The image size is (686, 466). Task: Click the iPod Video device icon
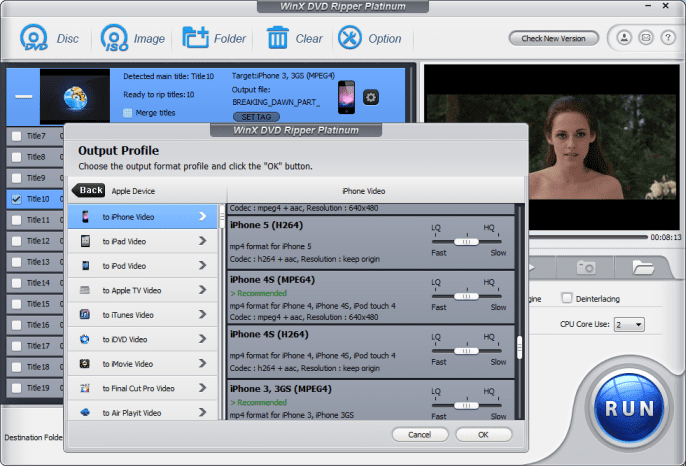[85, 266]
